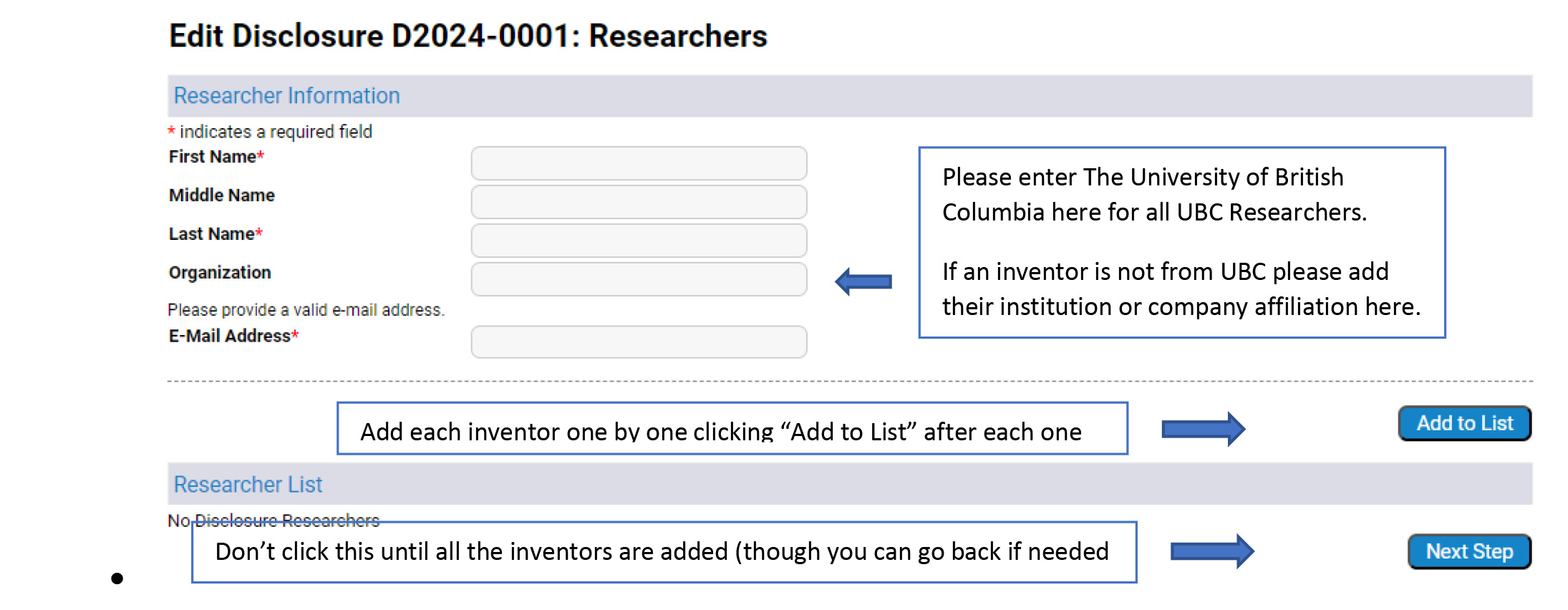Click the Next Step button

1469,551
